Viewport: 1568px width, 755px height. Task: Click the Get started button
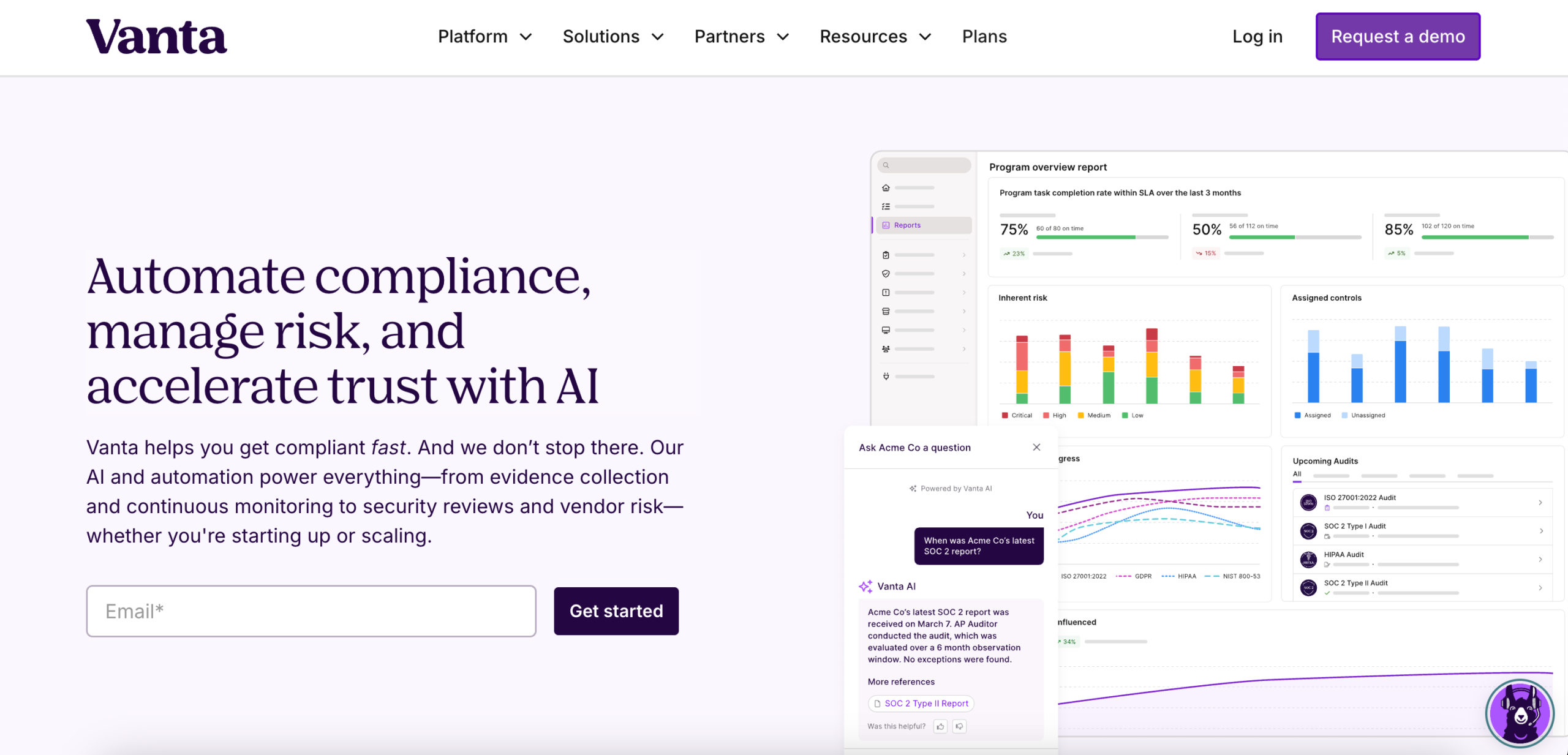coord(616,611)
